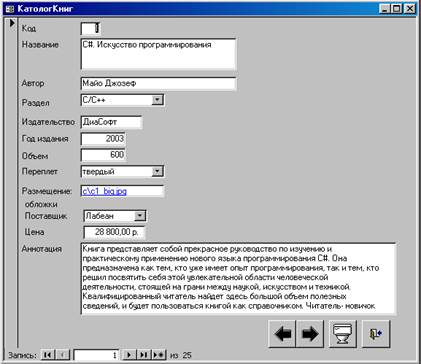This screenshot has width=421, height=364.
Task: Click the Год издания field showing 2003
Action: click(x=103, y=138)
